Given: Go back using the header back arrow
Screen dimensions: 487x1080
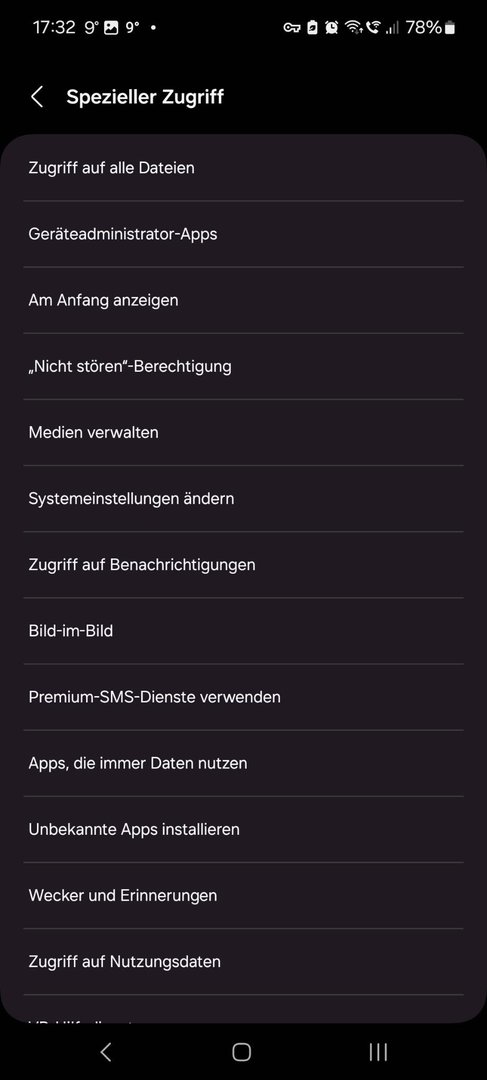Looking at the screenshot, I should click(37, 97).
